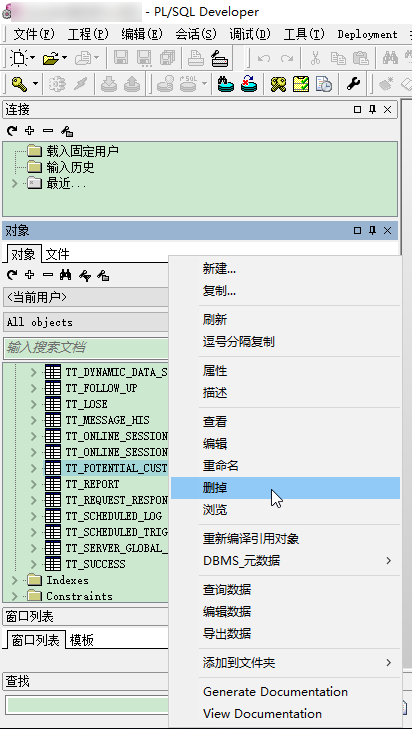Select the TT_SCHEDULED_LOG table
Screen dimensions: 412x729
pos(113,516)
